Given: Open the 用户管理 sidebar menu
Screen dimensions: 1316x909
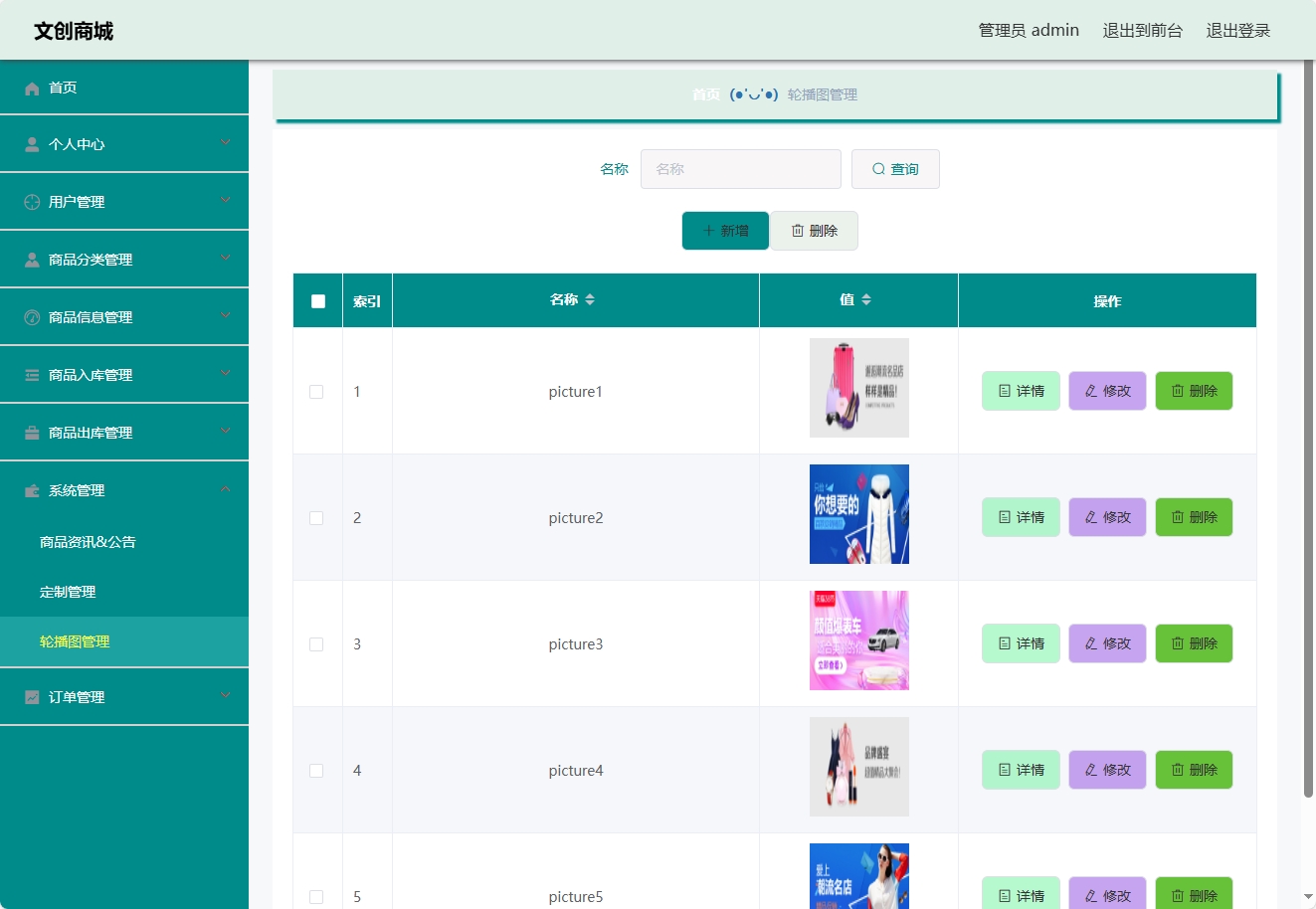Looking at the screenshot, I should (x=124, y=202).
